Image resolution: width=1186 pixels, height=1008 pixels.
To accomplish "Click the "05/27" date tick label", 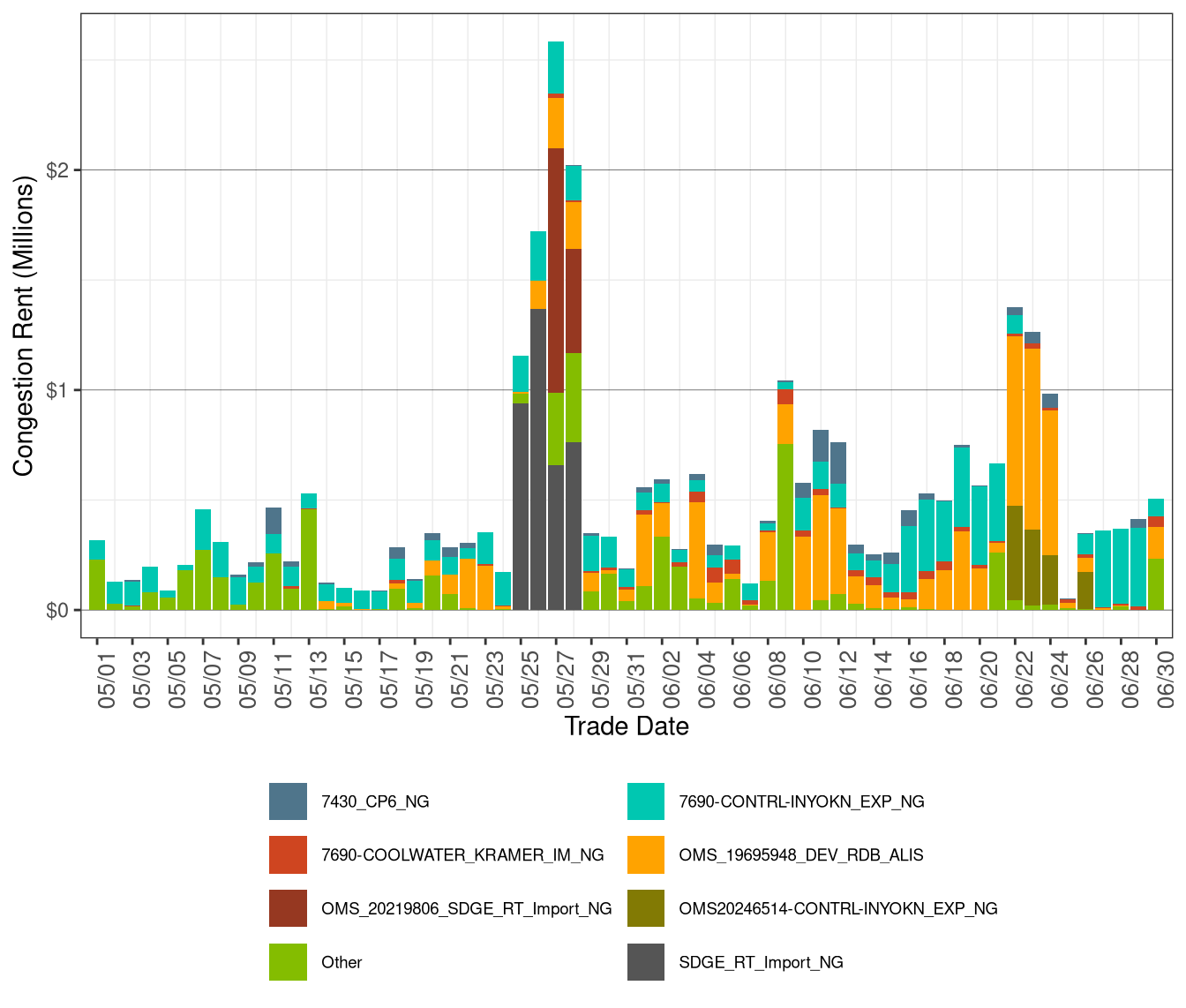I will coord(566,681).
